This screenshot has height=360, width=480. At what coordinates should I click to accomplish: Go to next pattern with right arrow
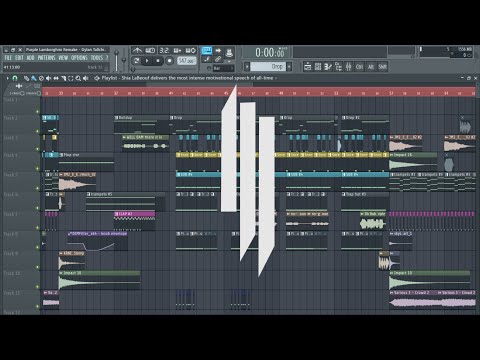[289, 66]
